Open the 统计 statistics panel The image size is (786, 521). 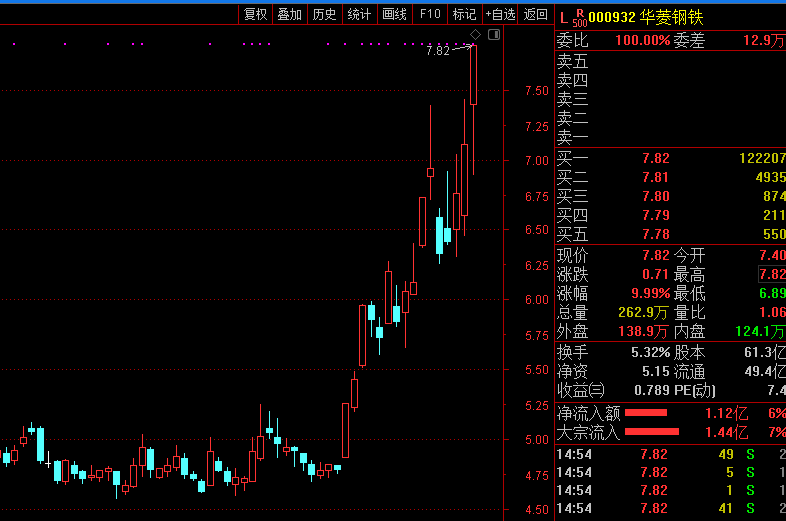pos(358,14)
